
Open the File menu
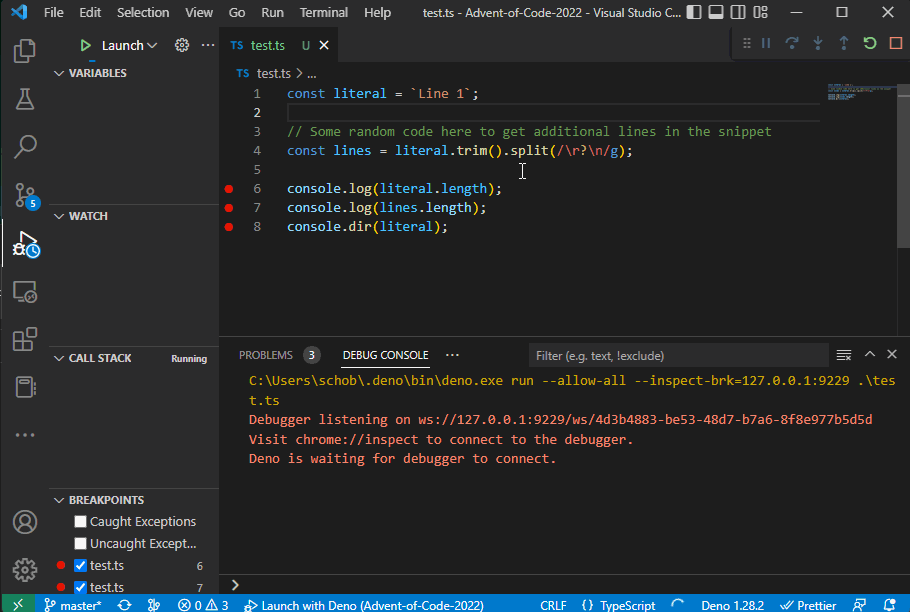tap(53, 12)
